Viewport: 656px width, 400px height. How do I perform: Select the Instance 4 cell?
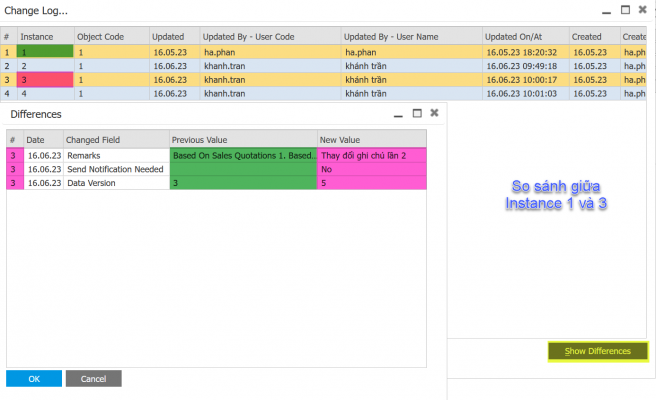45,93
